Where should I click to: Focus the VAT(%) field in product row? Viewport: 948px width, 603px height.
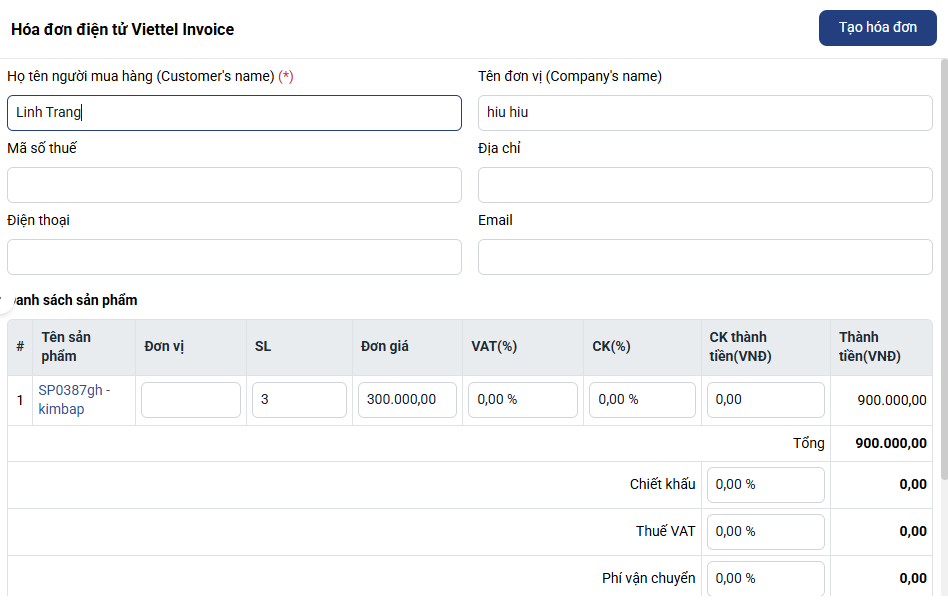pyautogui.click(x=522, y=400)
